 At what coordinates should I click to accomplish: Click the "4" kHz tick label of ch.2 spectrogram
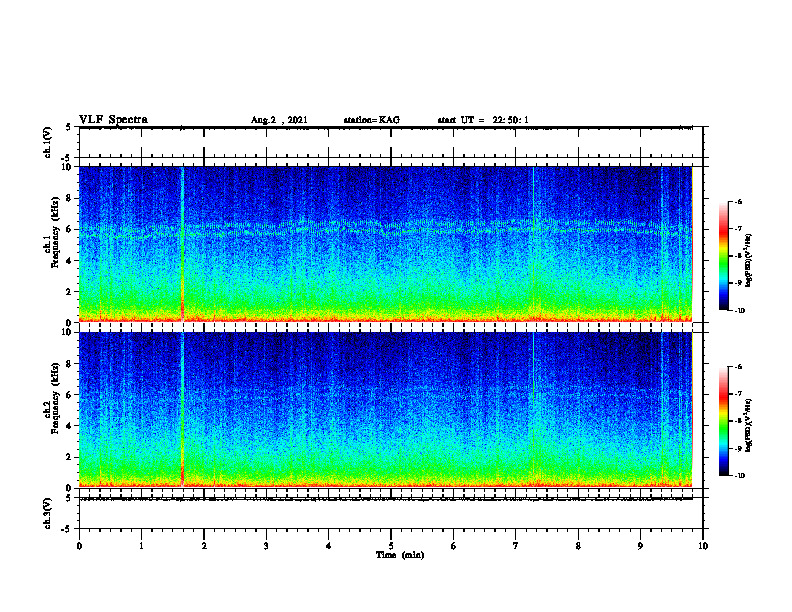70,426
